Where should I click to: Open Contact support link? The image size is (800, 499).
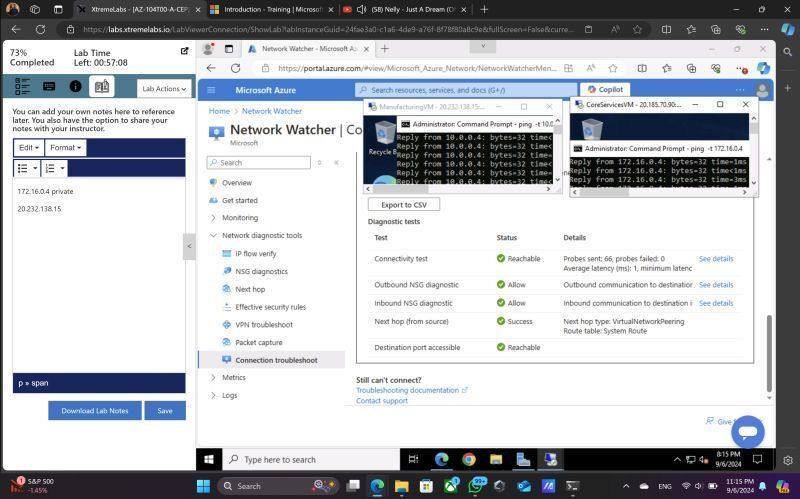point(382,401)
